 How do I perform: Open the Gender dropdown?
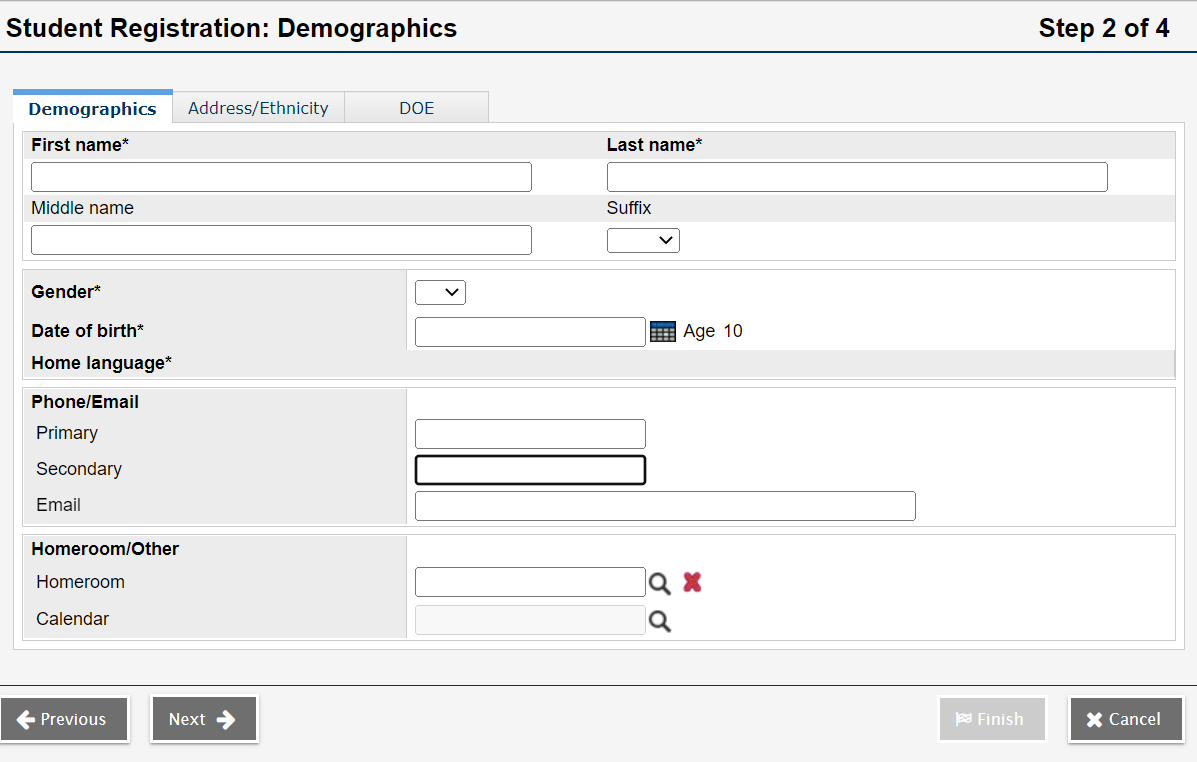tap(440, 292)
